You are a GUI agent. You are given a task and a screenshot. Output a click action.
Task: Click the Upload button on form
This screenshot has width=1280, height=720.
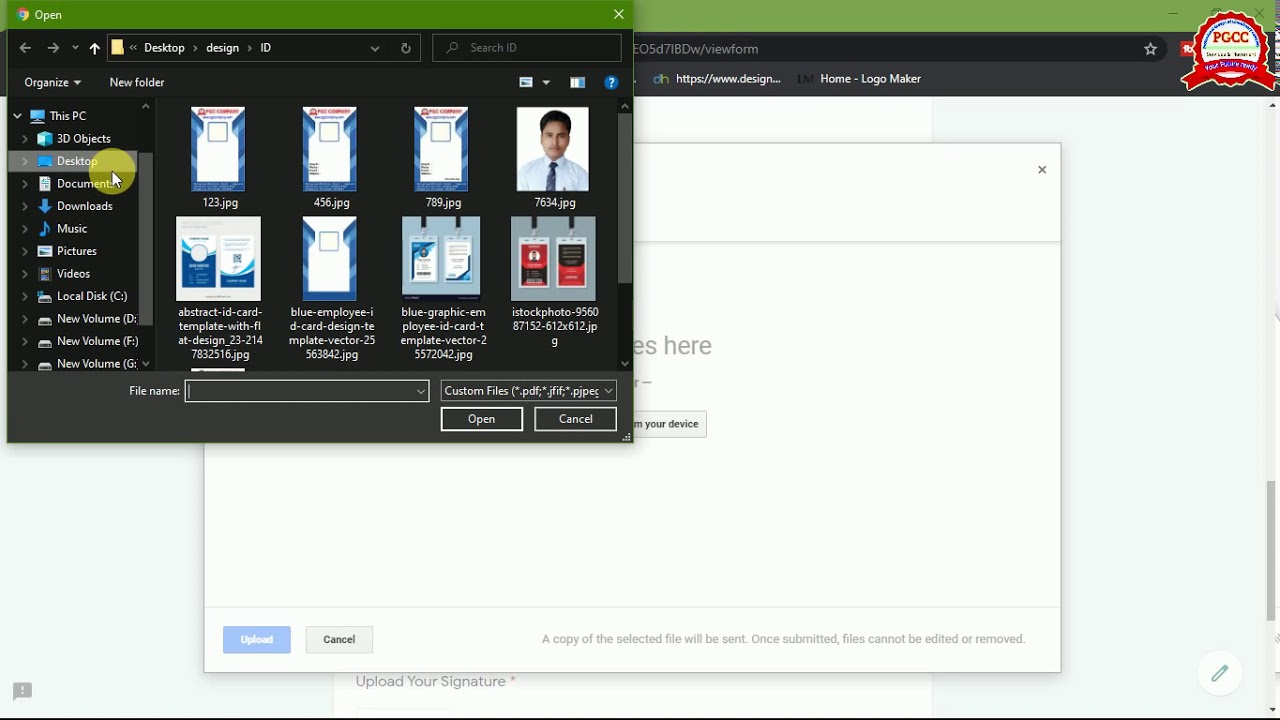pos(257,640)
